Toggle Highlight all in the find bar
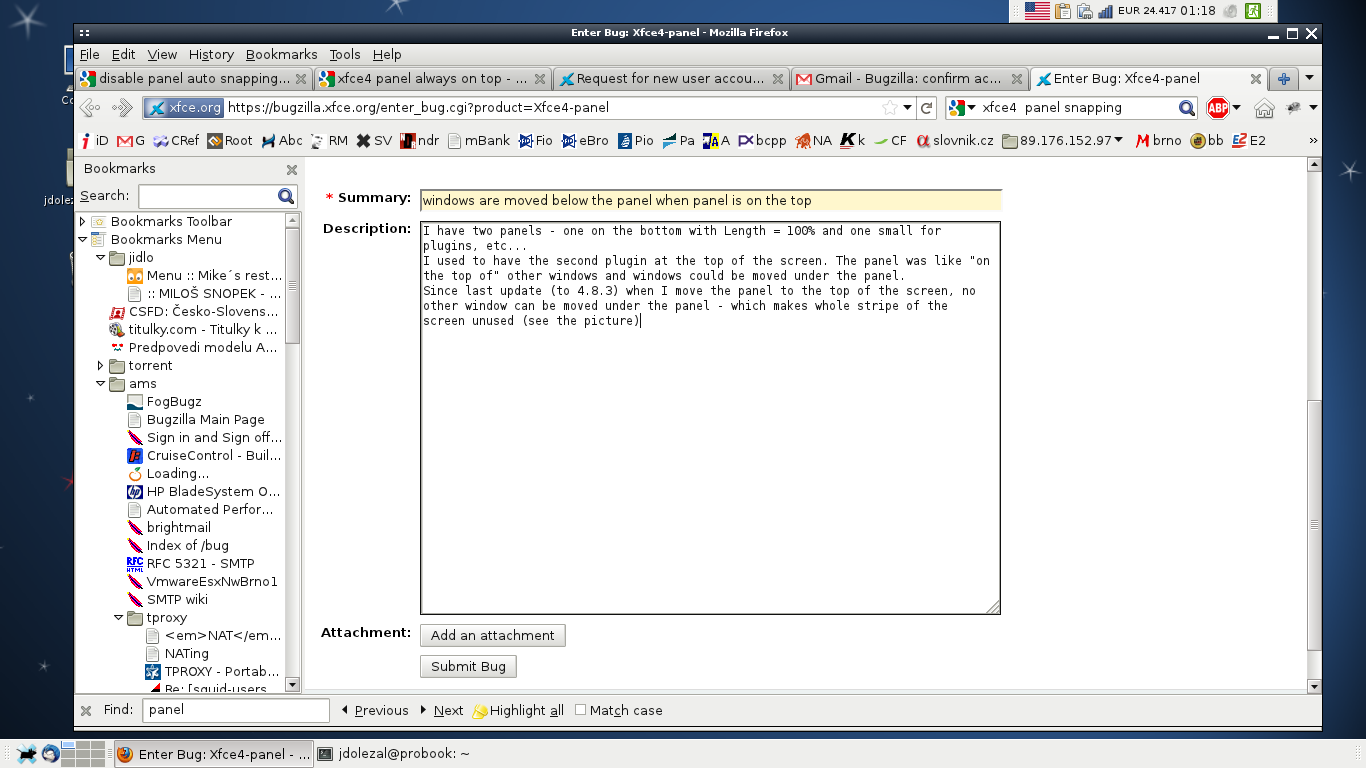Viewport: 1366px width, 768px height. 518,711
